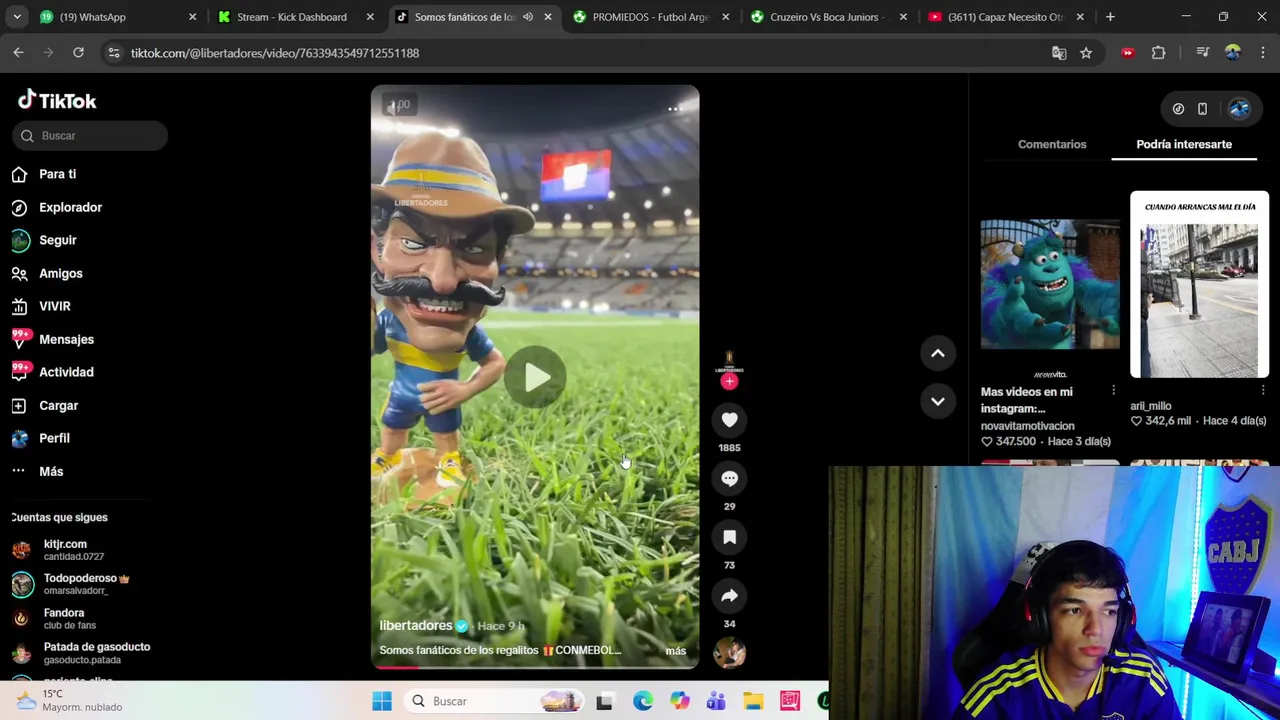The width and height of the screenshot is (1280, 720).
Task: Go to the Para ti feed
Action: (x=57, y=174)
